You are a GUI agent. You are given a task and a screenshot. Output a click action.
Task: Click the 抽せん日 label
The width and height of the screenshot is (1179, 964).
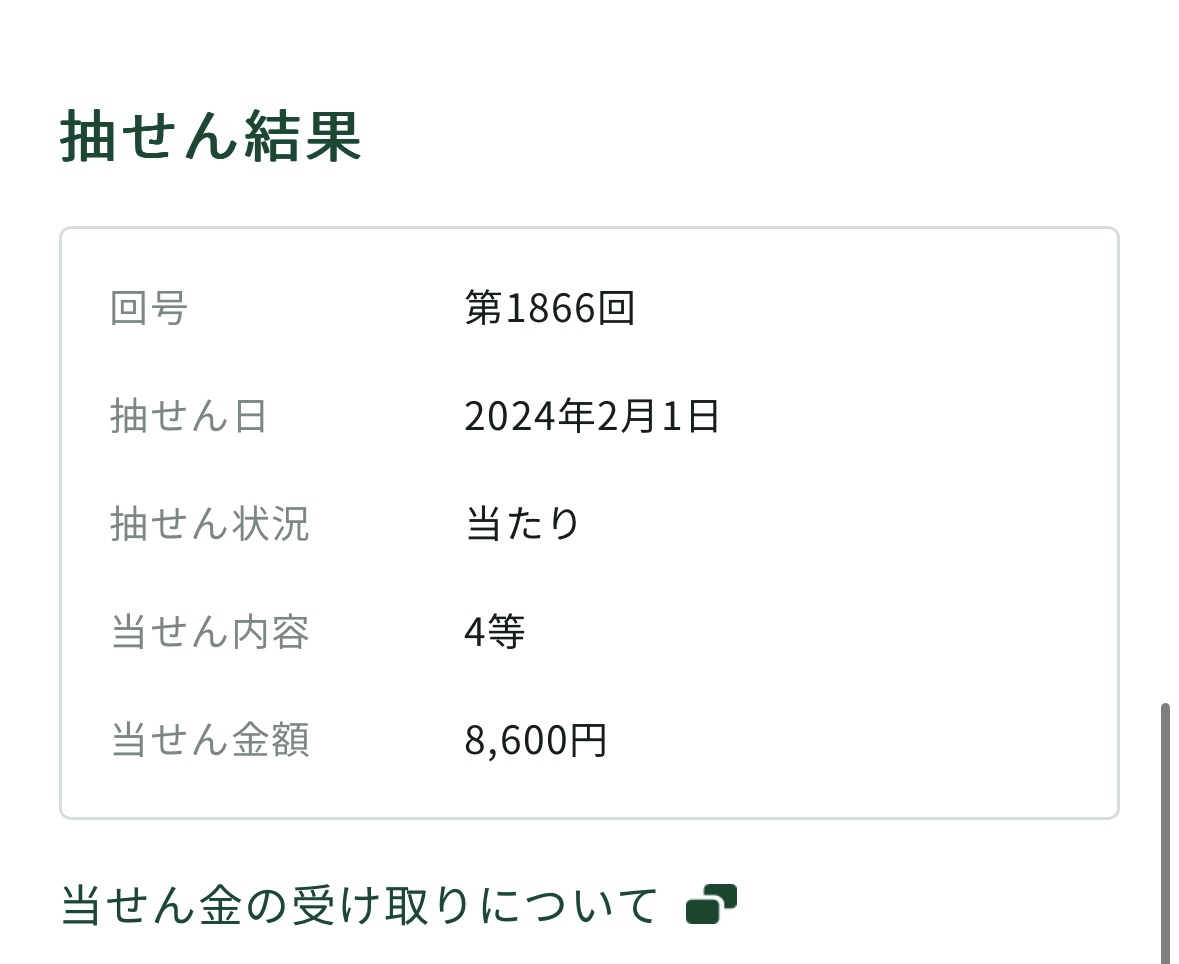(x=189, y=417)
